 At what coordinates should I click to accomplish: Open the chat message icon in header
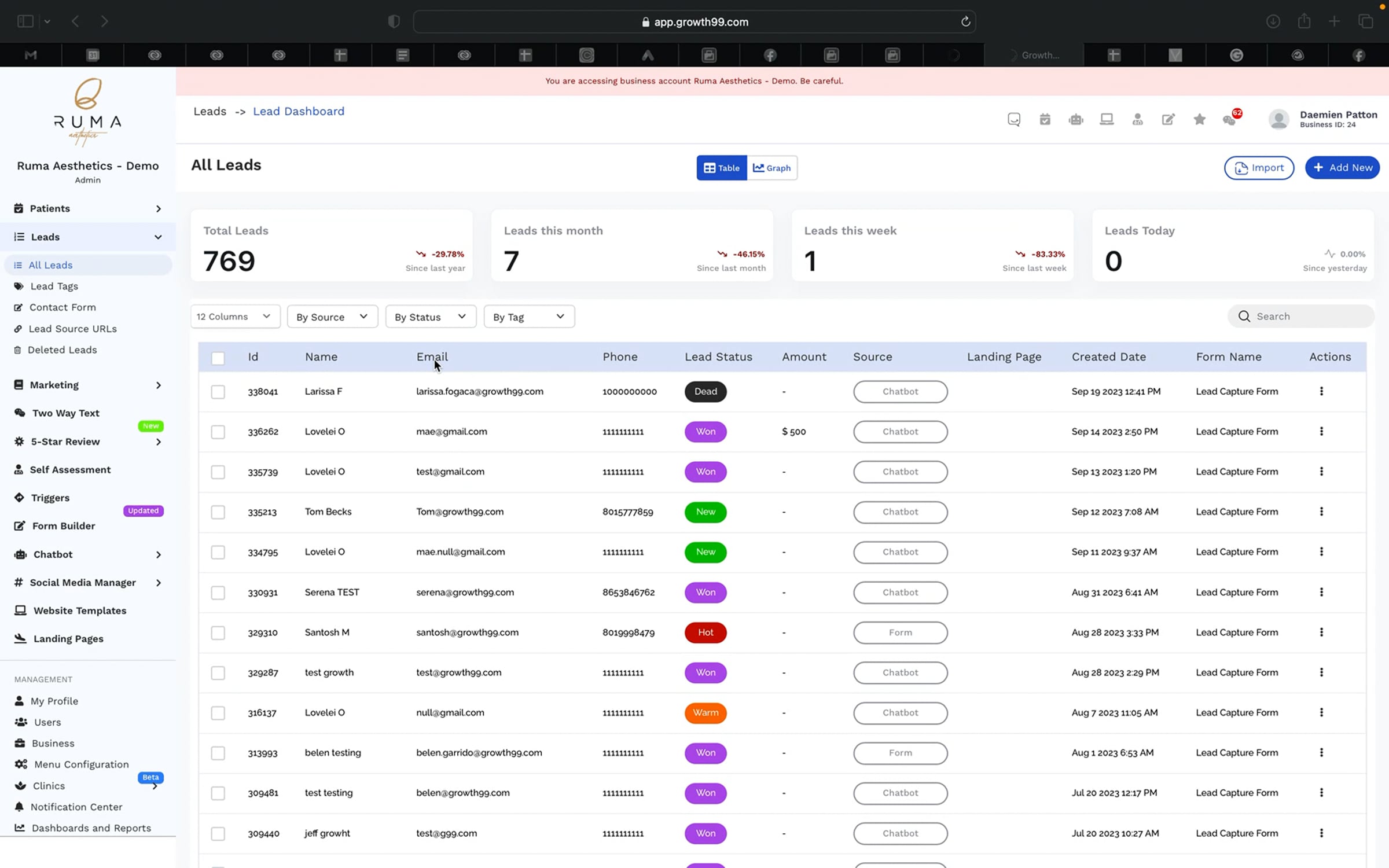pyautogui.click(x=1014, y=120)
